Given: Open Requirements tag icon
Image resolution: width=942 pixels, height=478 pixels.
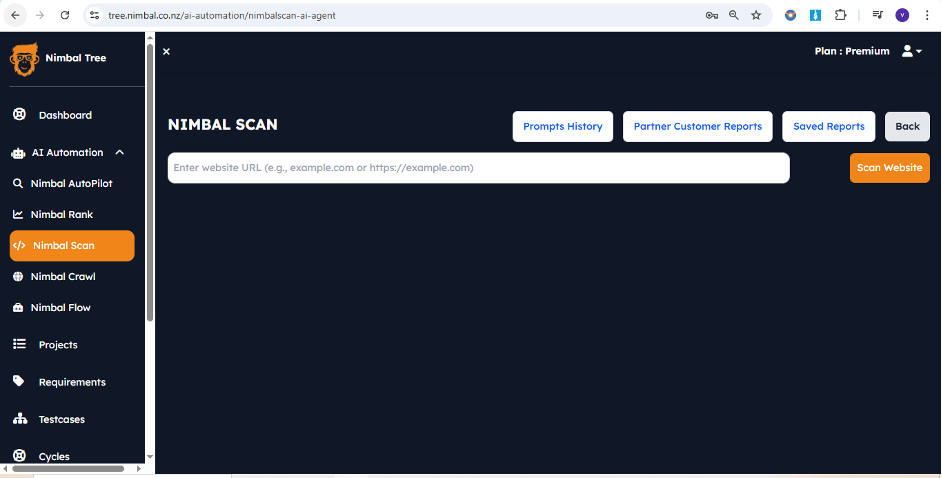Looking at the screenshot, I should [x=19, y=382].
